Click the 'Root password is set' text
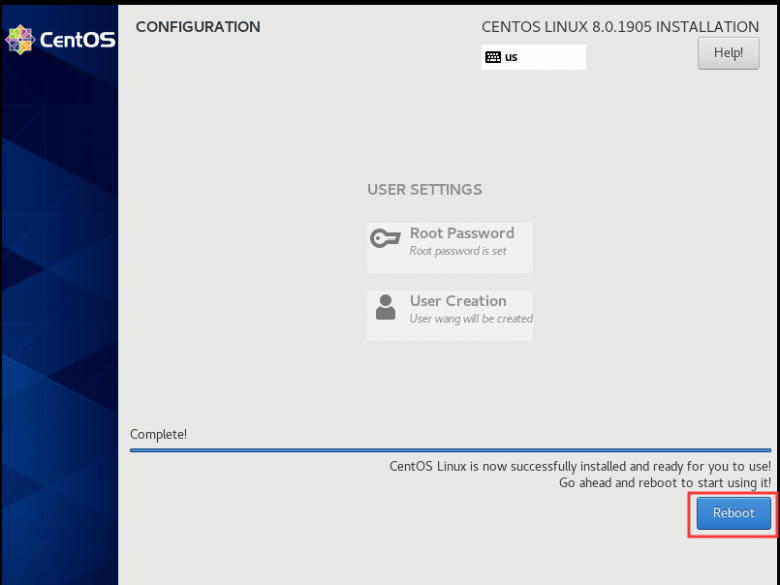 [x=458, y=251]
